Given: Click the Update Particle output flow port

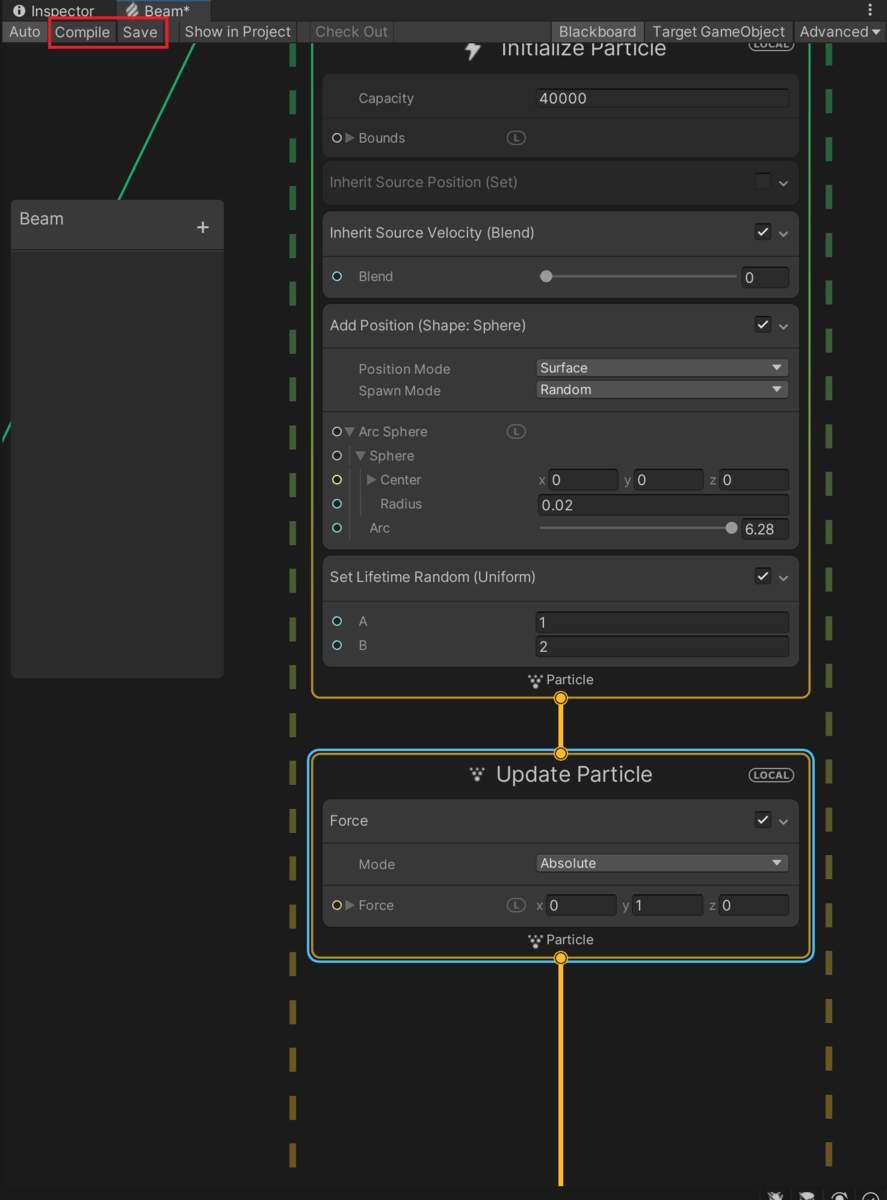Looking at the screenshot, I should pyautogui.click(x=561, y=958).
